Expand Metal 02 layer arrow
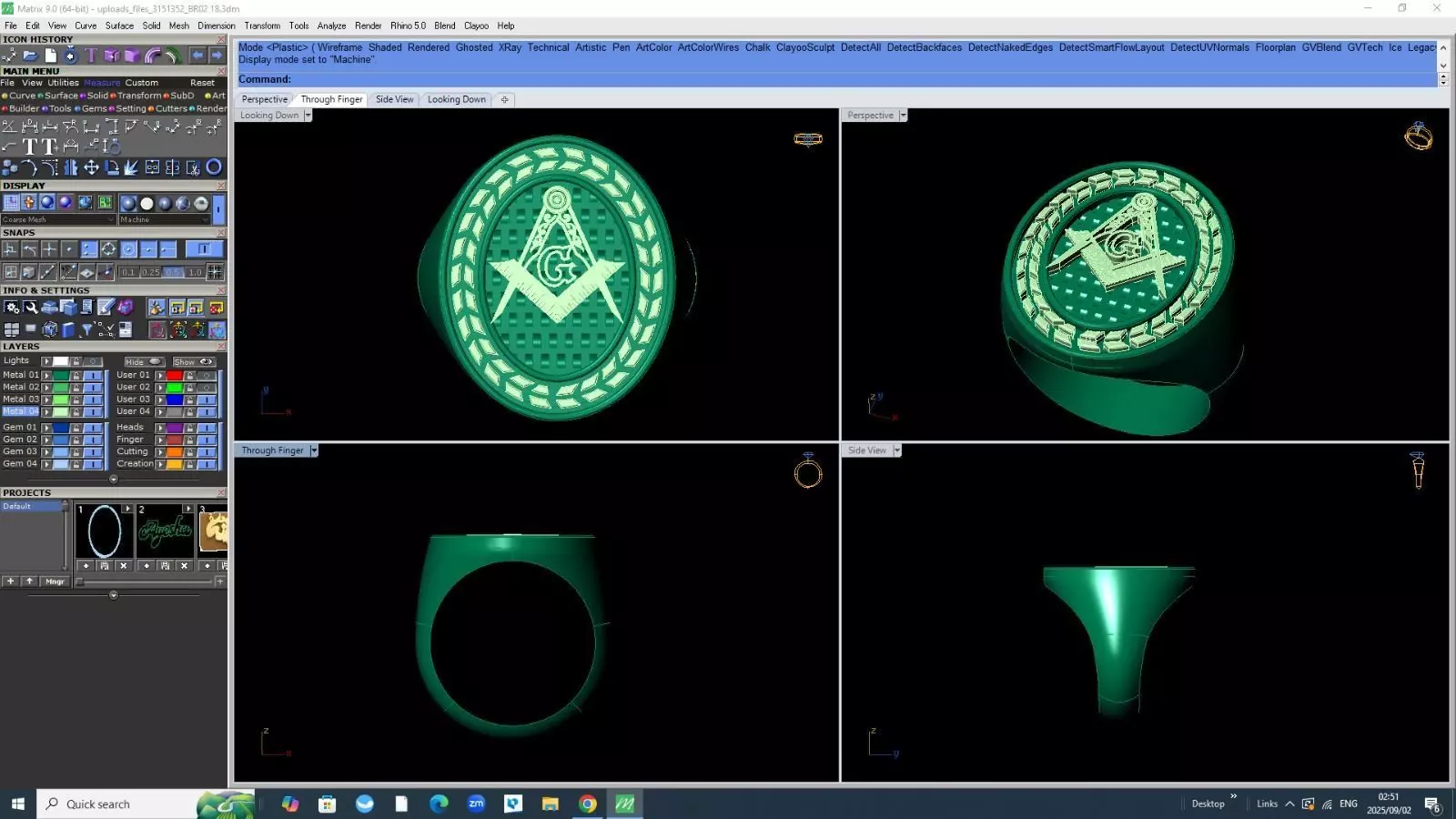The height and width of the screenshot is (819, 1456). click(46, 388)
